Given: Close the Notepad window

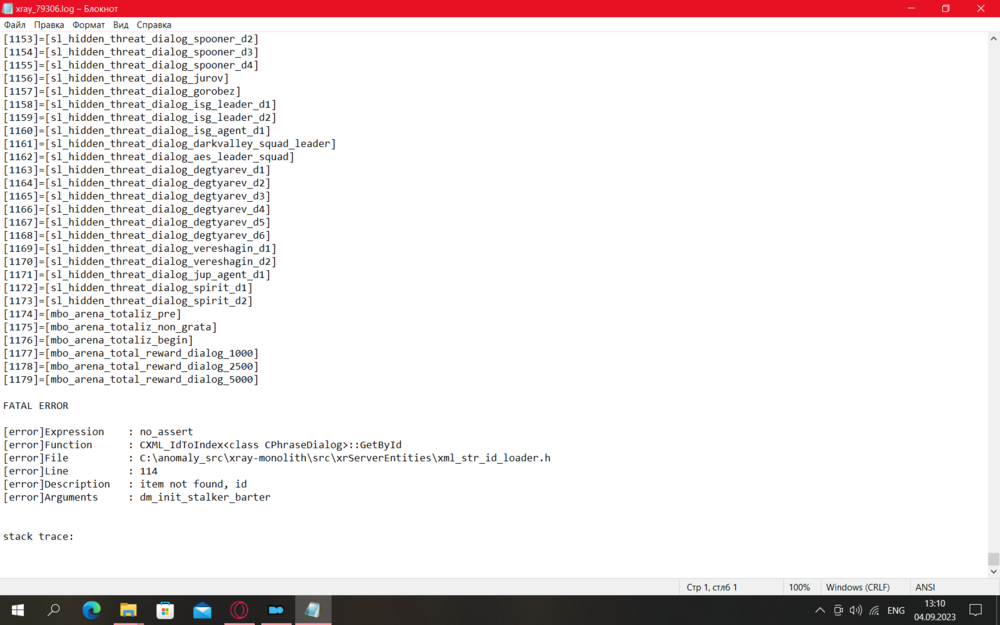Looking at the screenshot, I should tap(981, 8).
